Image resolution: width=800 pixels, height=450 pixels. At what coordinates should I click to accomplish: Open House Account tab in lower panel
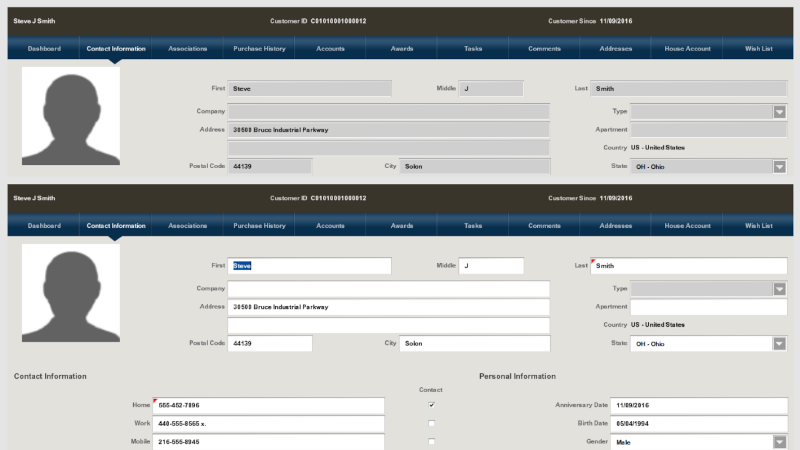687,226
